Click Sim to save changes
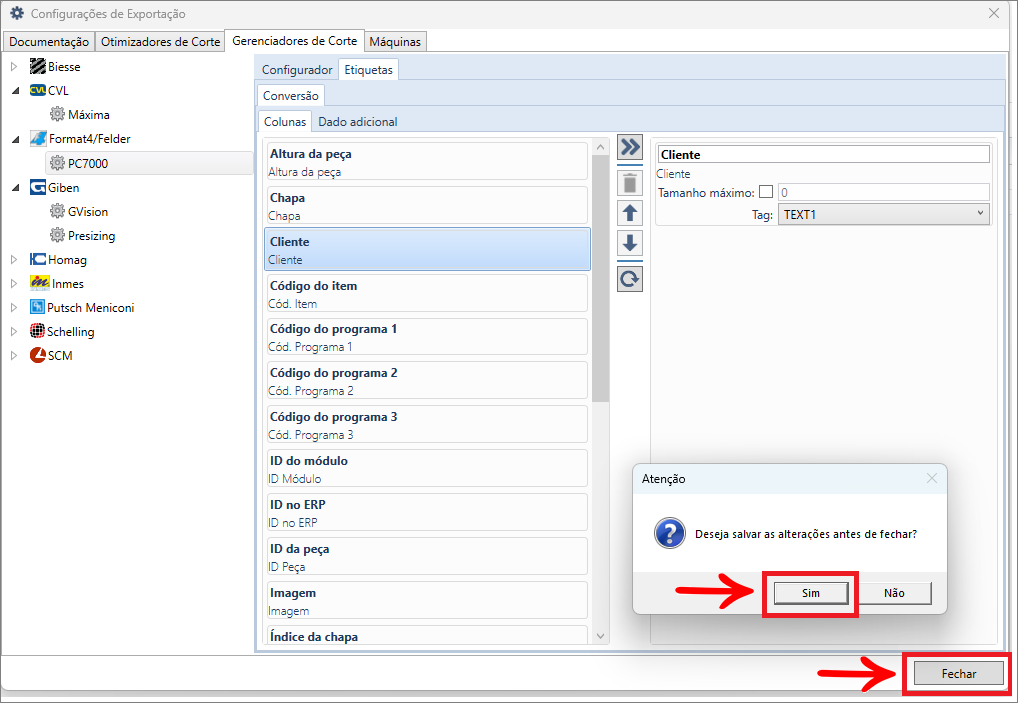Screen dimensions: 1018x703 pyautogui.click(x=810, y=593)
